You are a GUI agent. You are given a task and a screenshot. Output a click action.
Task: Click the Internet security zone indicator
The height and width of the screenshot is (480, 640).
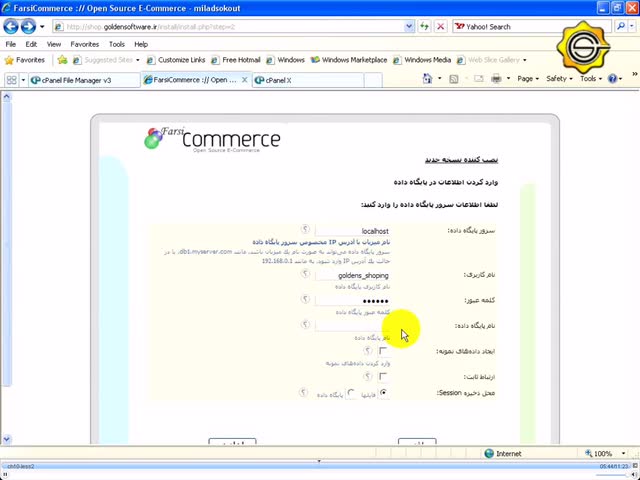pos(503,453)
